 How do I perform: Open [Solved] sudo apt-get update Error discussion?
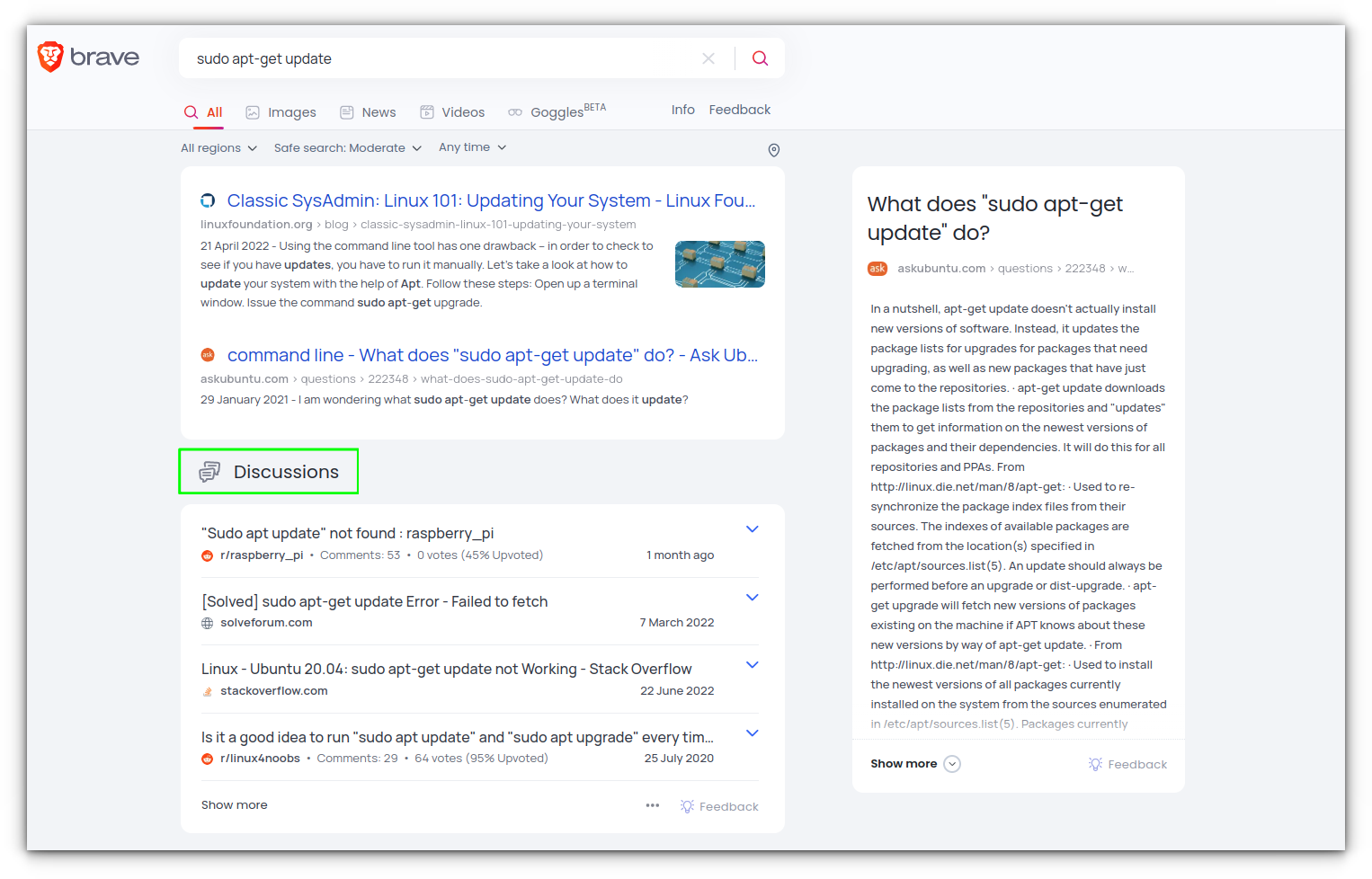coord(374,601)
